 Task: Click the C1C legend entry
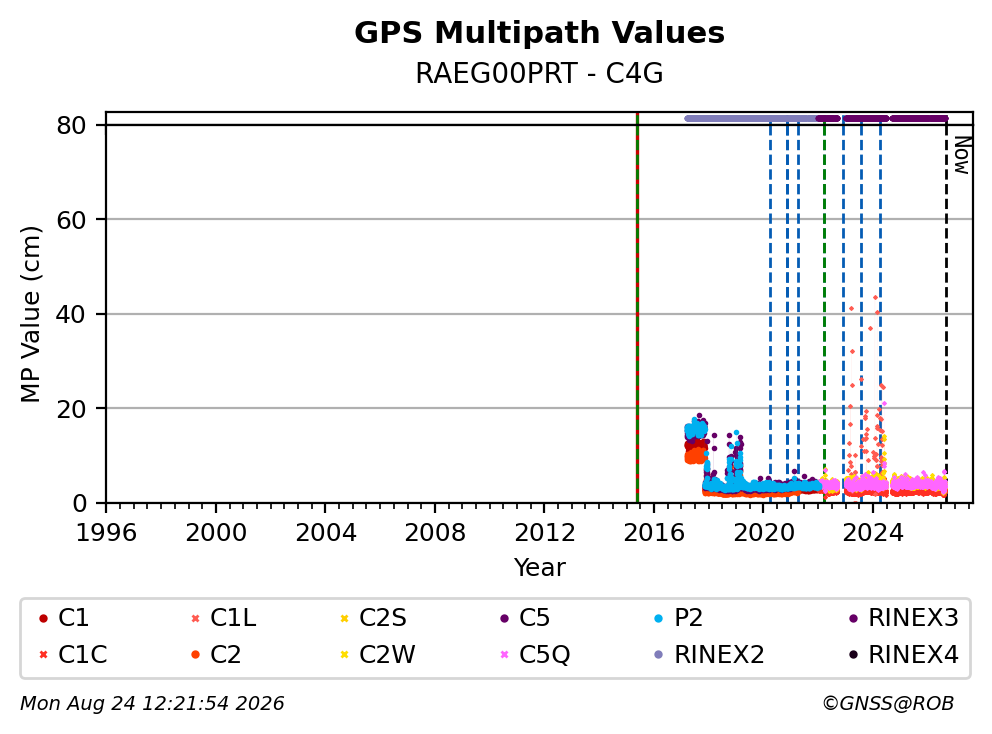(x=73, y=655)
